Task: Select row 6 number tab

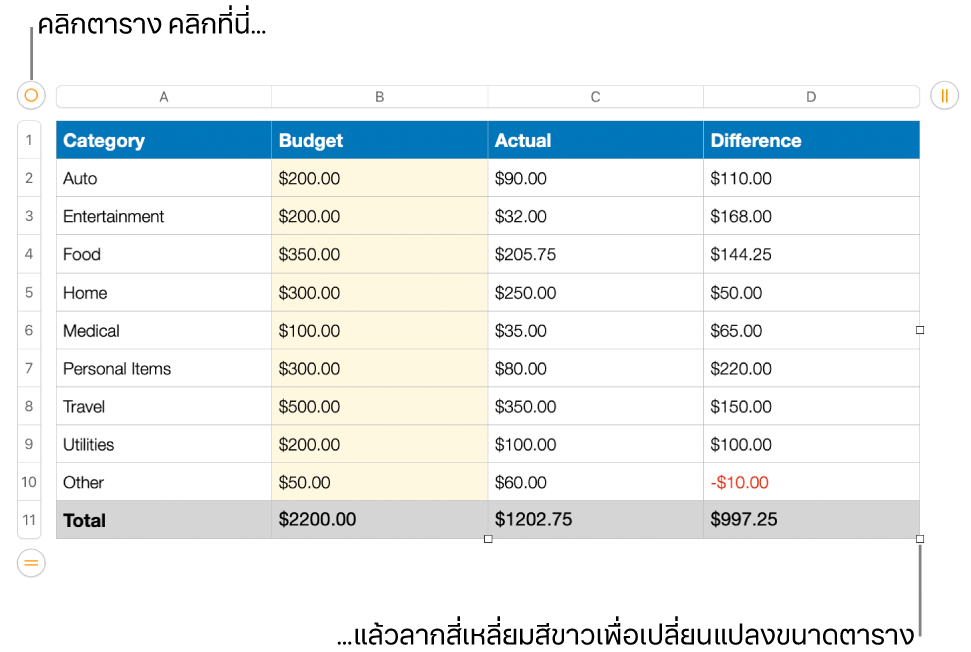Action: [29, 330]
